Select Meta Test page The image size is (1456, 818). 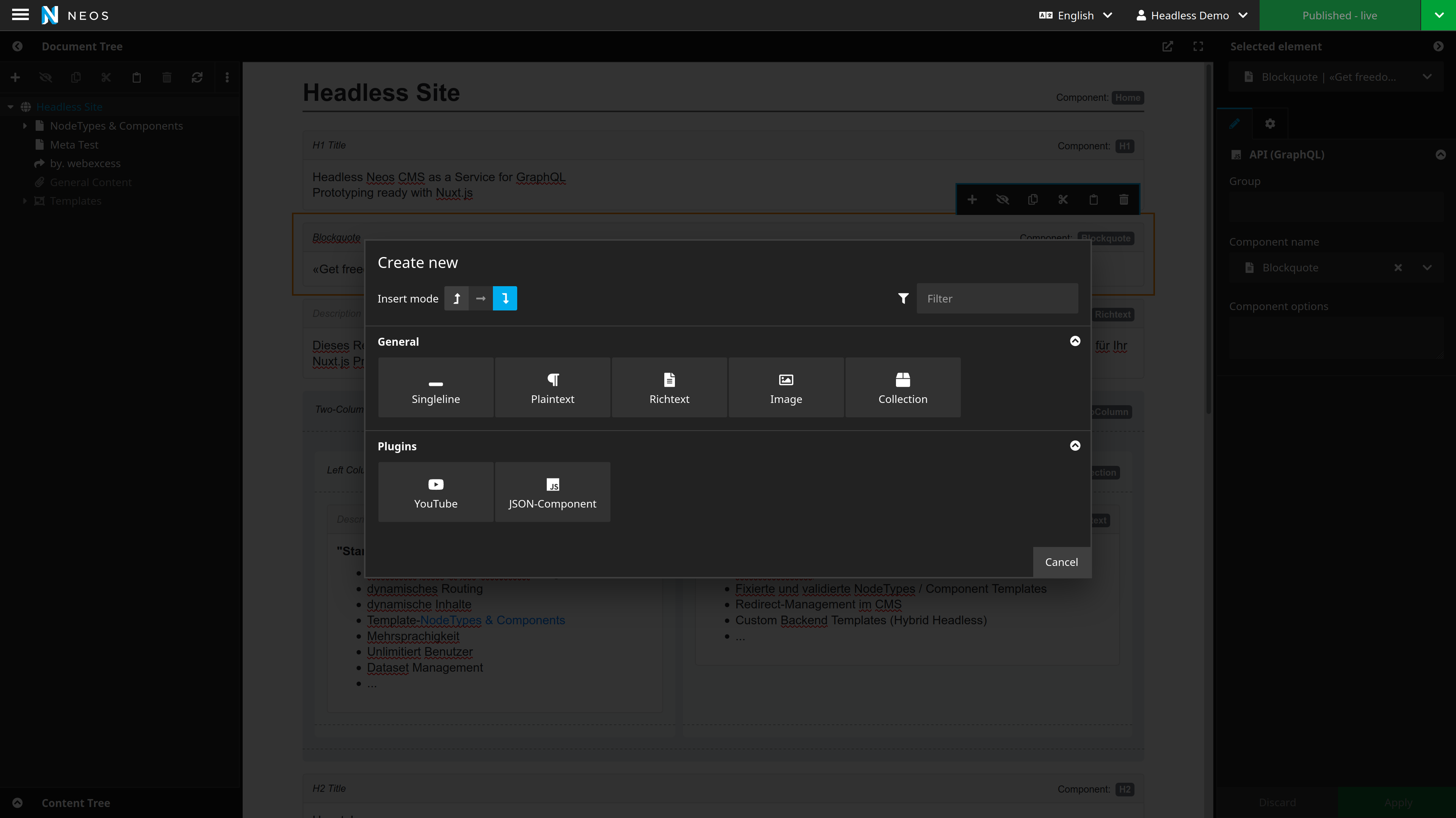(x=74, y=145)
